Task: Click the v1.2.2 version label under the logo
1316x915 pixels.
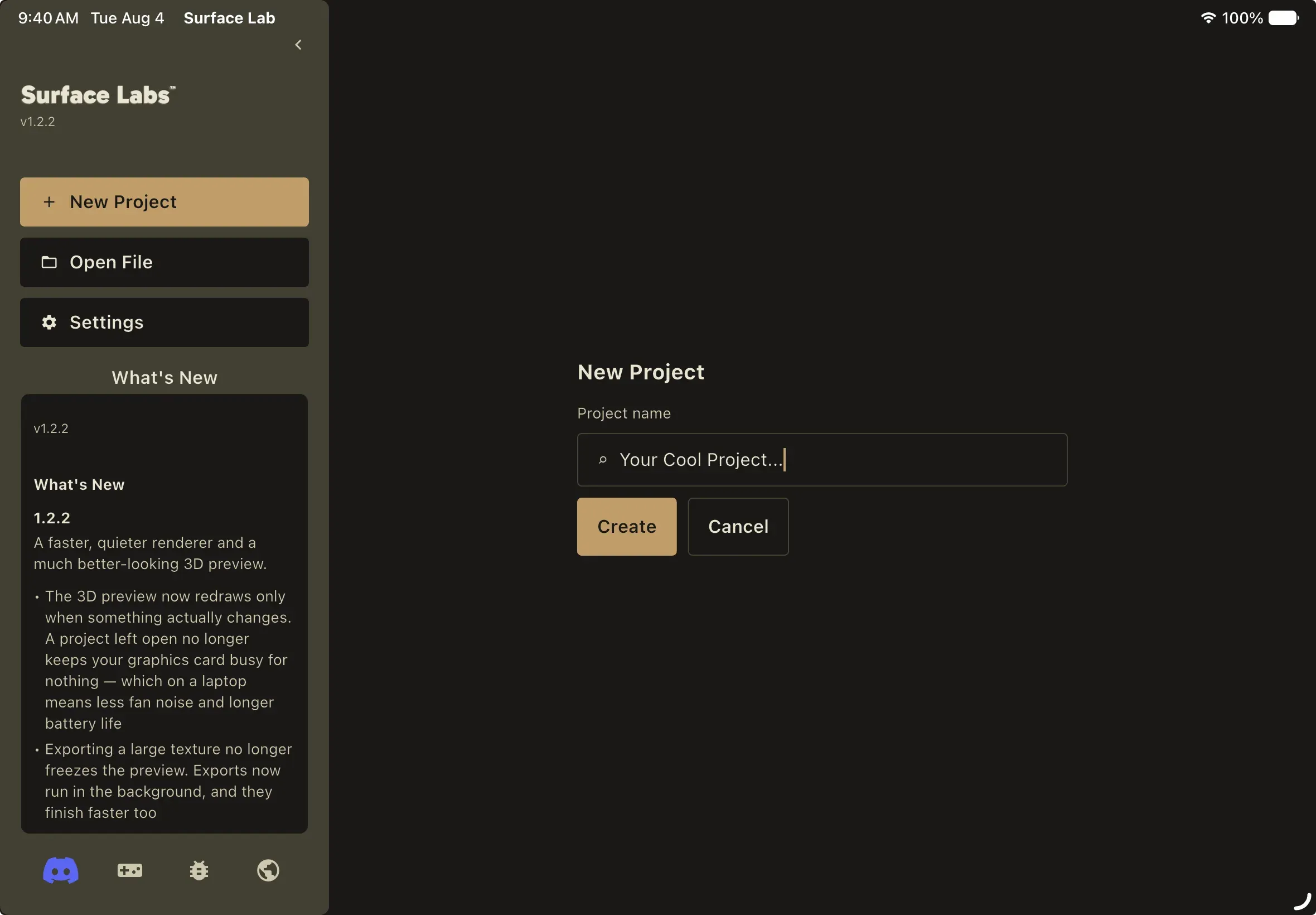Action: tap(38, 122)
